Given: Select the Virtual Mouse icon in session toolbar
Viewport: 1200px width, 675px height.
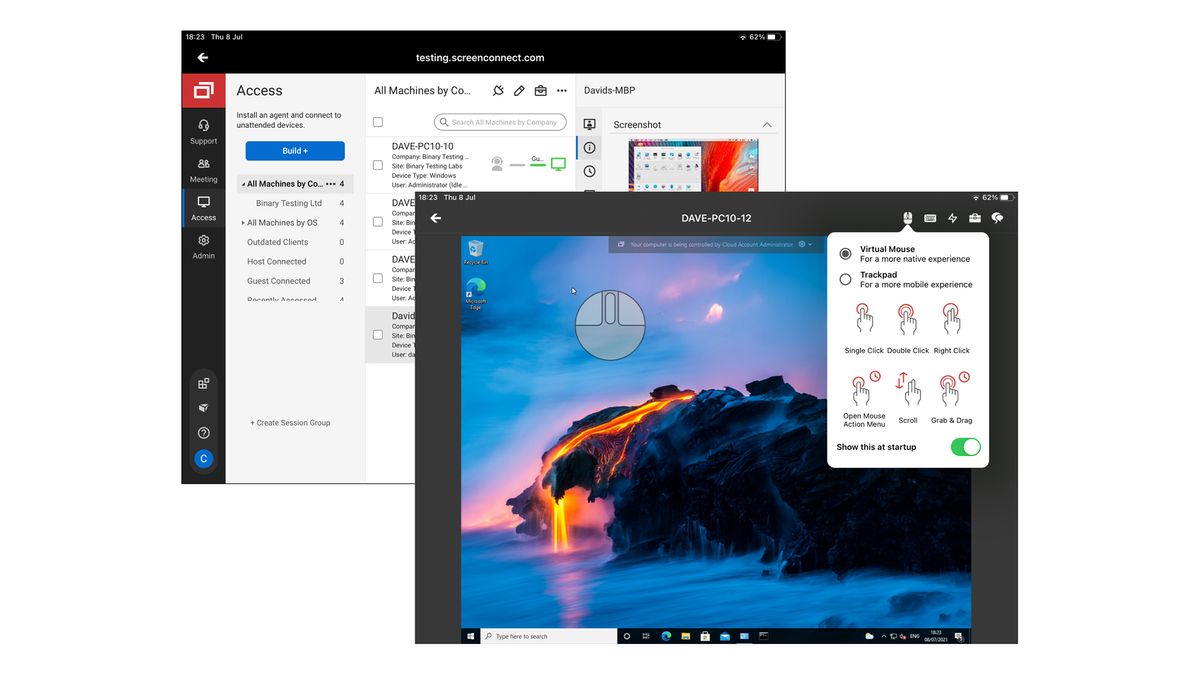Looking at the screenshot, I should (906, 217).
